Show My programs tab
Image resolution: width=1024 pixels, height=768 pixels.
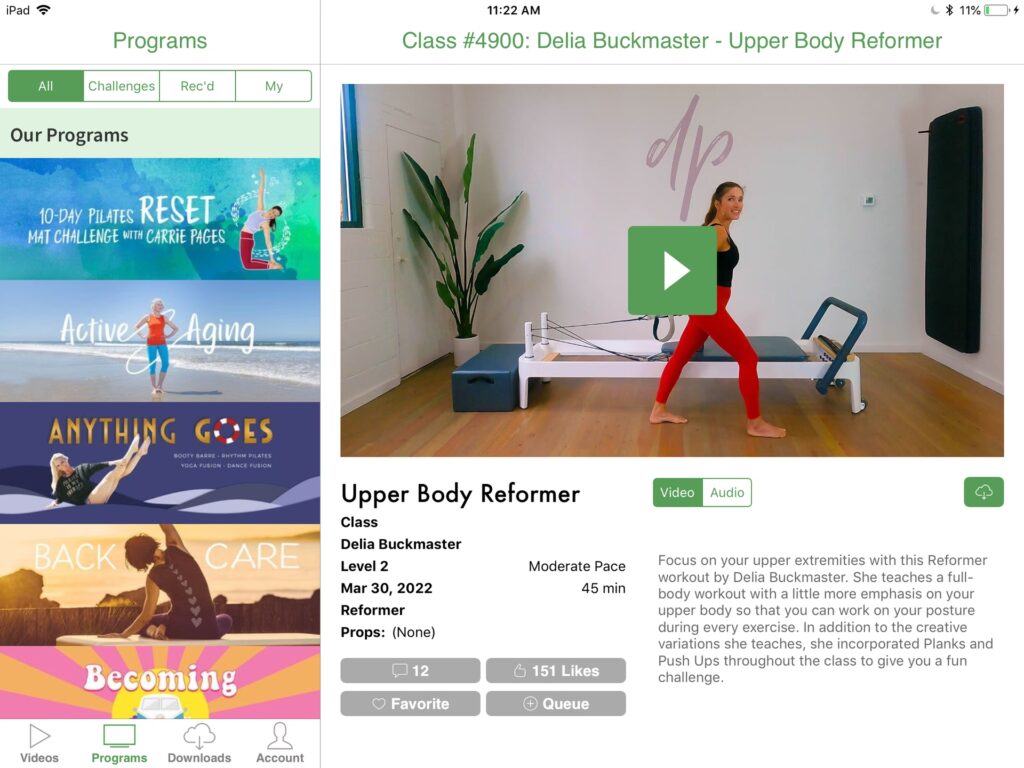[x=274, y=86]
